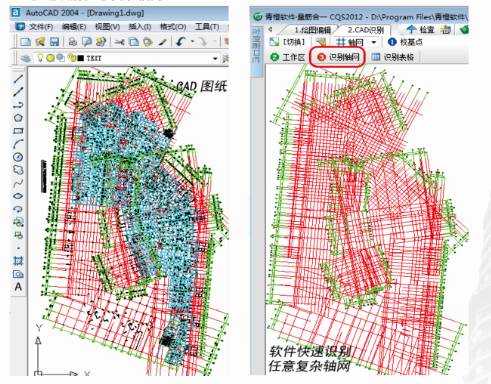Open the 轴网 dropdown arrow
This screenshot has height=384, width=491.
coord(374,42)
